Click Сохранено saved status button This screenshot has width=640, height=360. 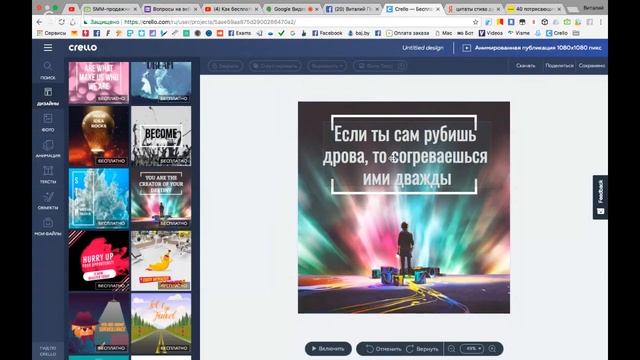(592, 66)
